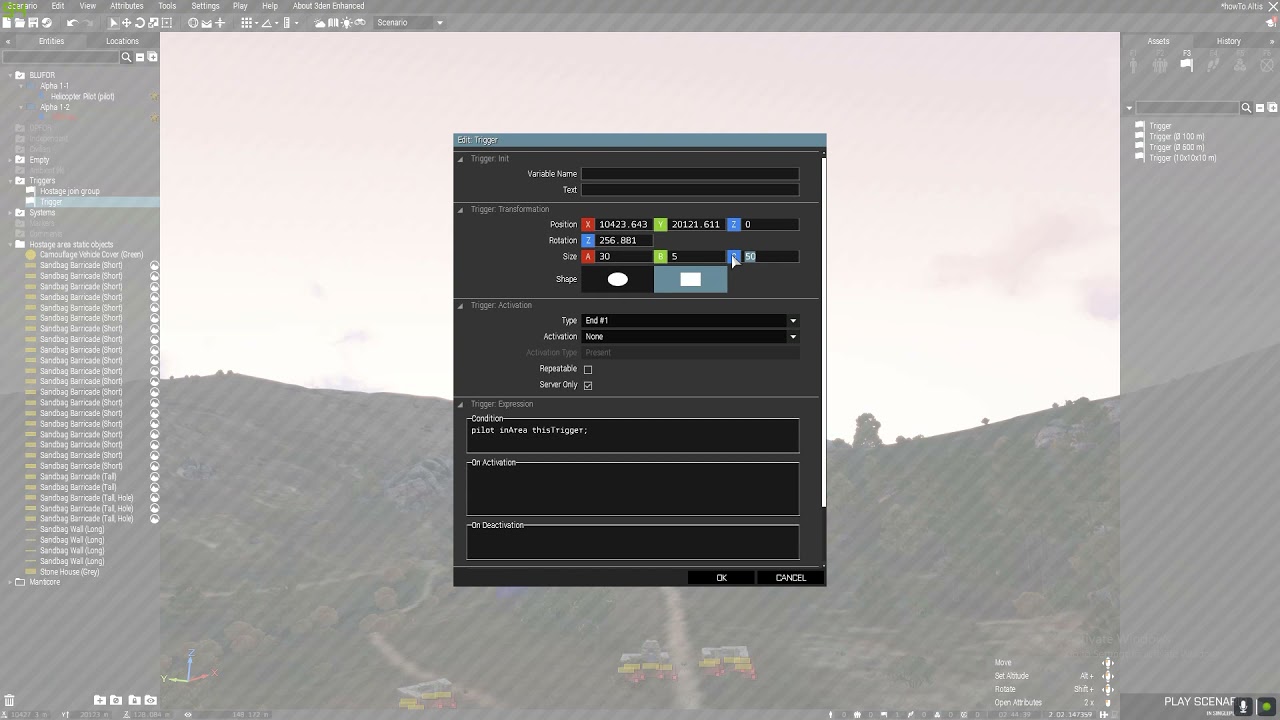Cancel the Edit Trigger dialog
Image resolution: width=1280 pixels, height=720 pixels.
(x=790, y=578)
